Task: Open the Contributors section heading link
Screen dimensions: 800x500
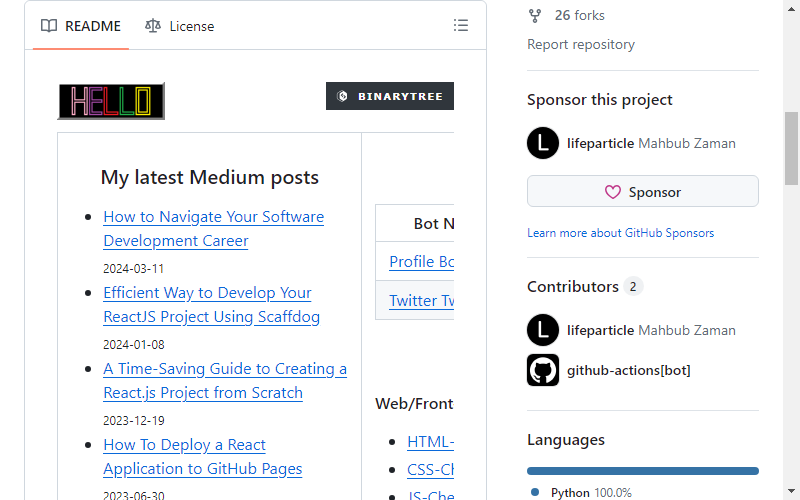Action: point(573,287)
